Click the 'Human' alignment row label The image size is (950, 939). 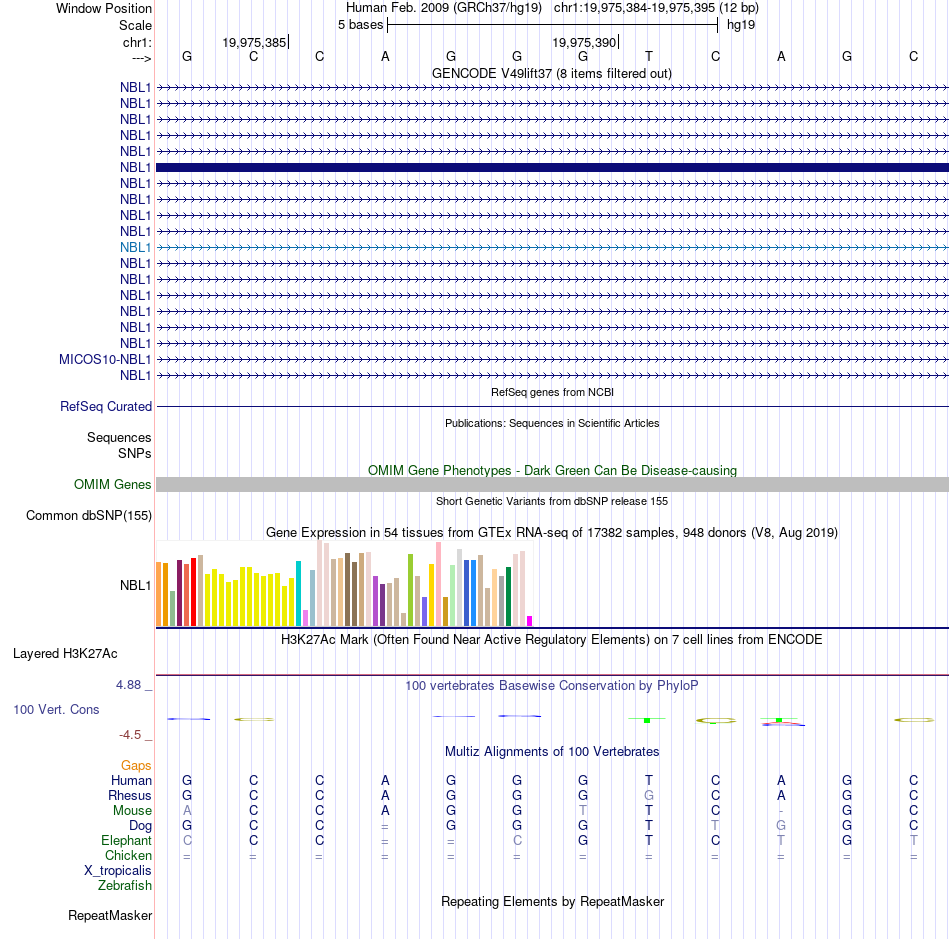coord(131,780)
